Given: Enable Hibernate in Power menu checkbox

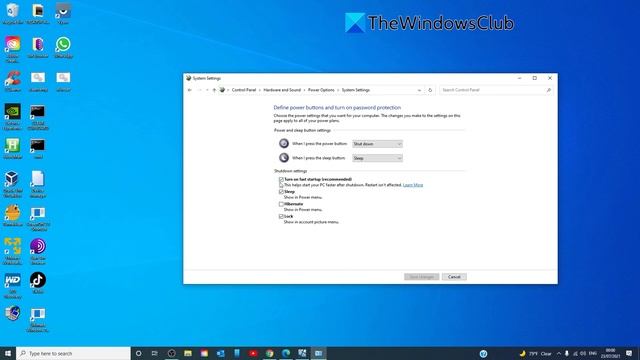Looking at the screenshot, I should (281, 204).
